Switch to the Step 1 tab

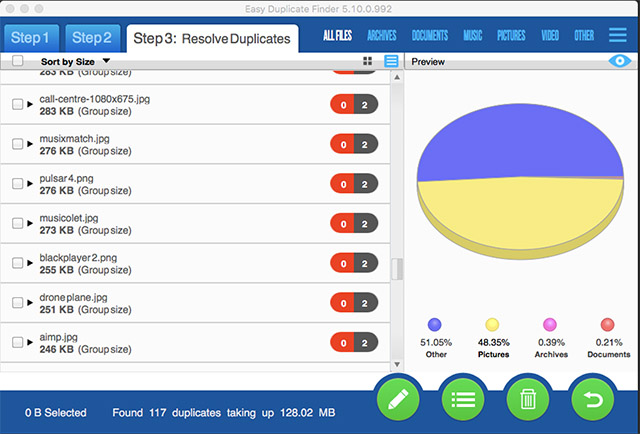[x=32, y=39]
